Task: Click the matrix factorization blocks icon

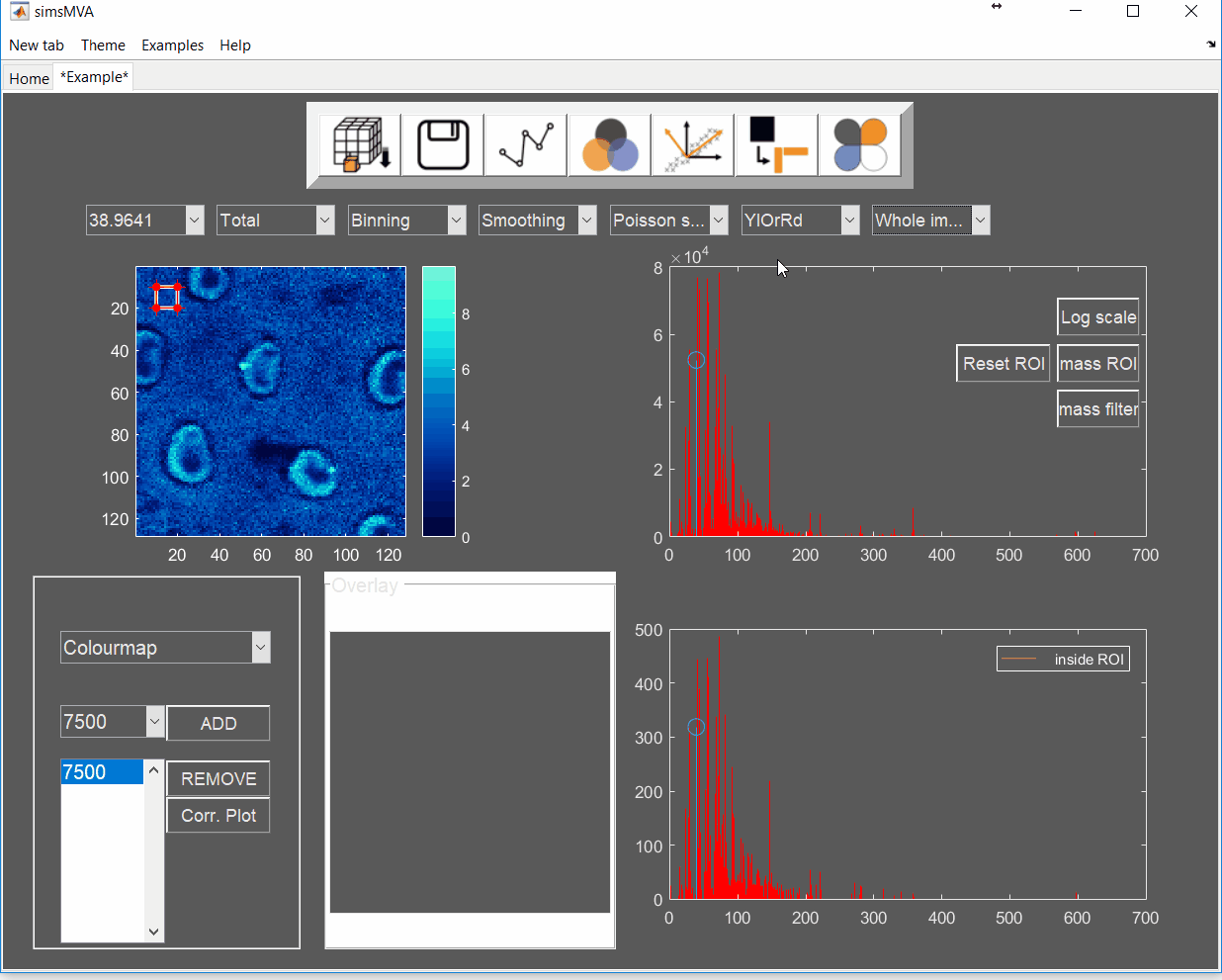Action: click(777, 145)
